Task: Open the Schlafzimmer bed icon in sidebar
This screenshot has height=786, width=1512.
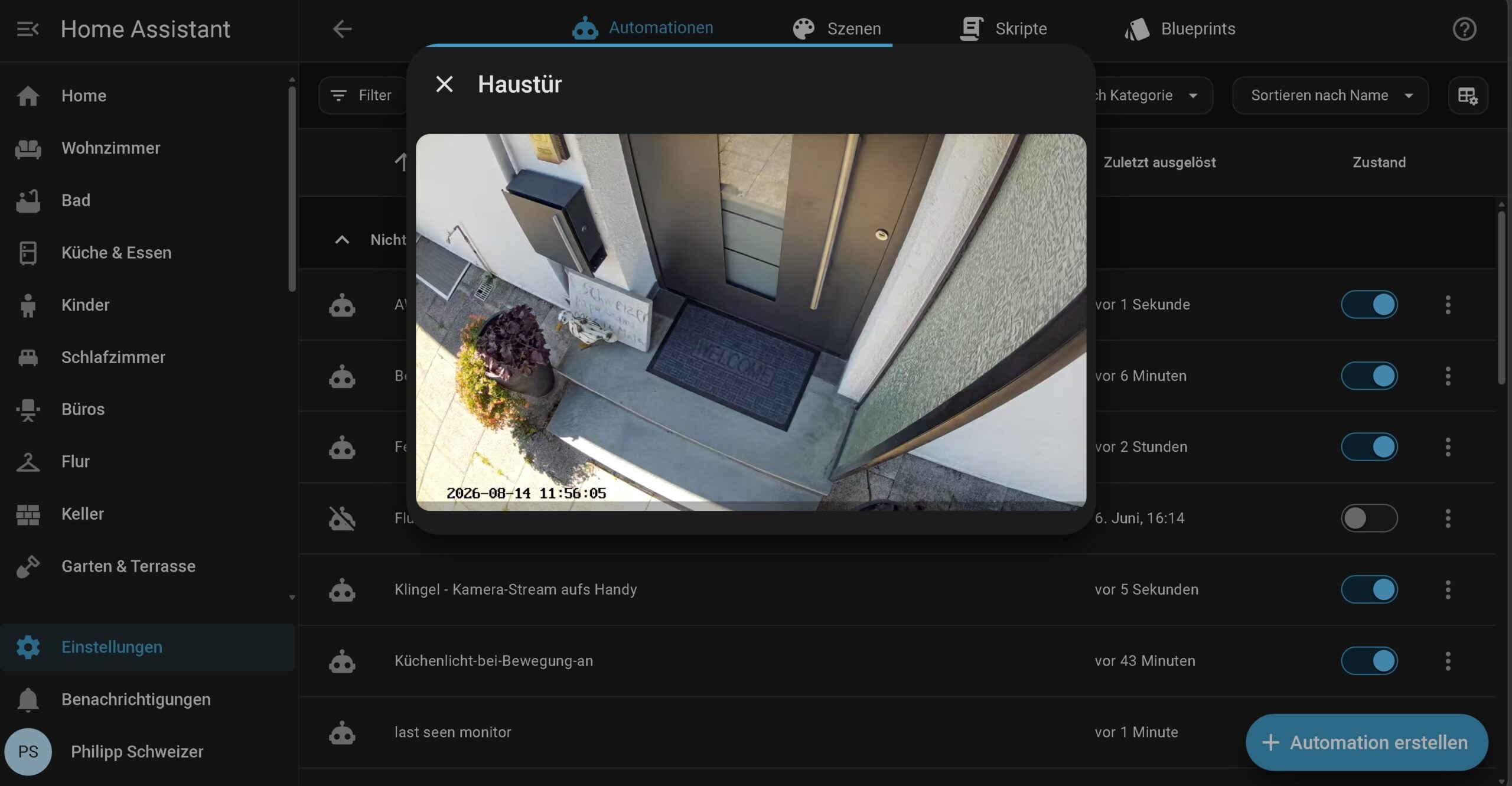Action: [28, 357]
